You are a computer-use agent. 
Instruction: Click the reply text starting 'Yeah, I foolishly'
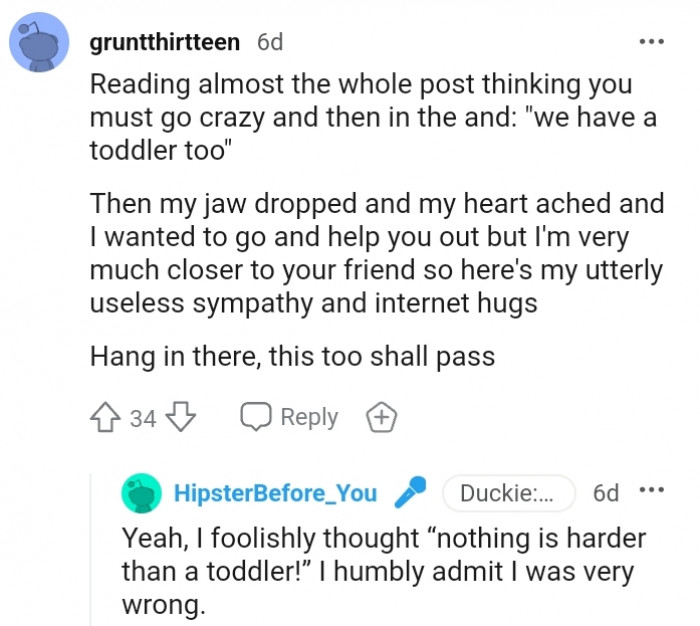coord(384,571)
